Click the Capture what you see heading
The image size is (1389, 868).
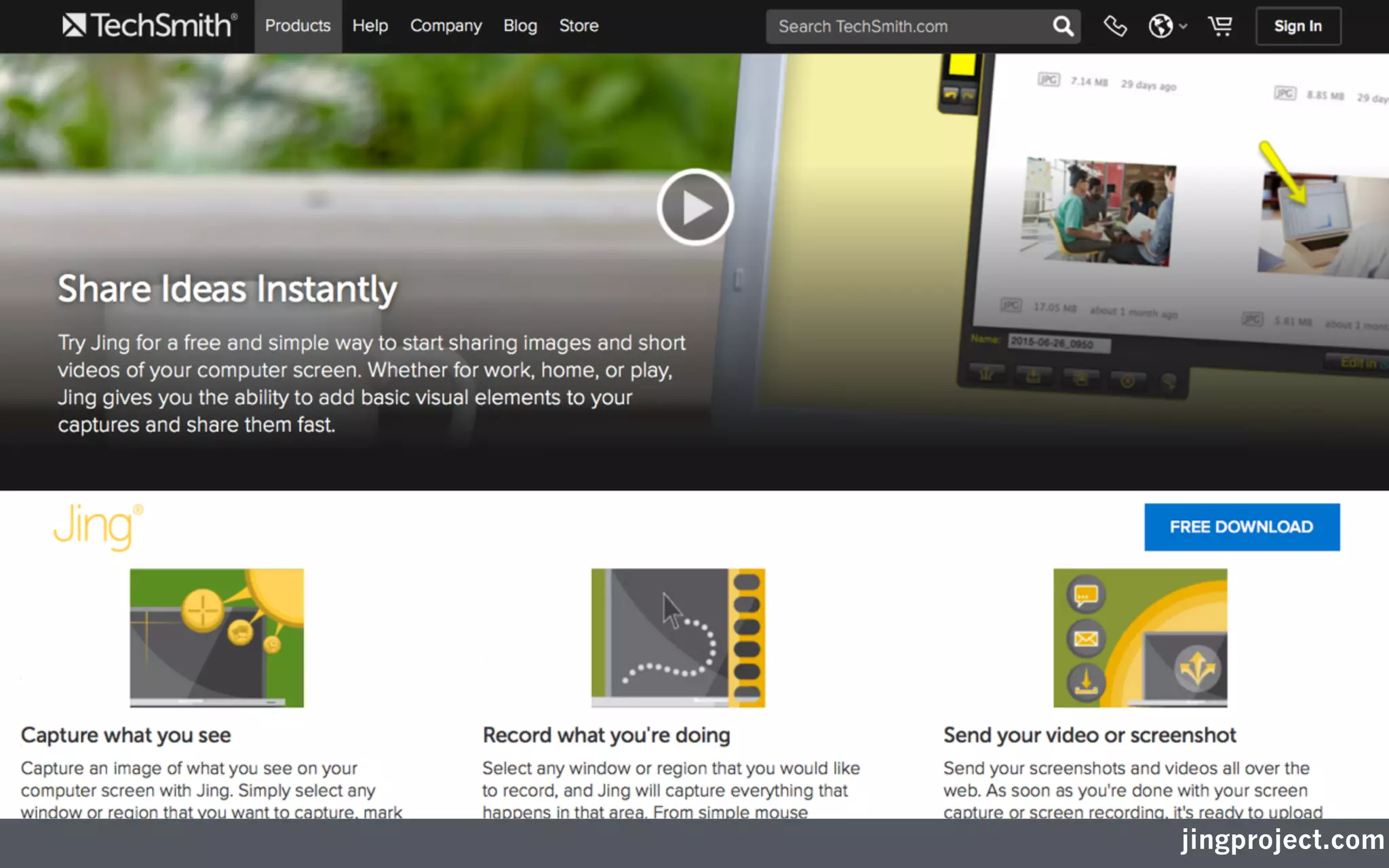[x=126, y=735]
